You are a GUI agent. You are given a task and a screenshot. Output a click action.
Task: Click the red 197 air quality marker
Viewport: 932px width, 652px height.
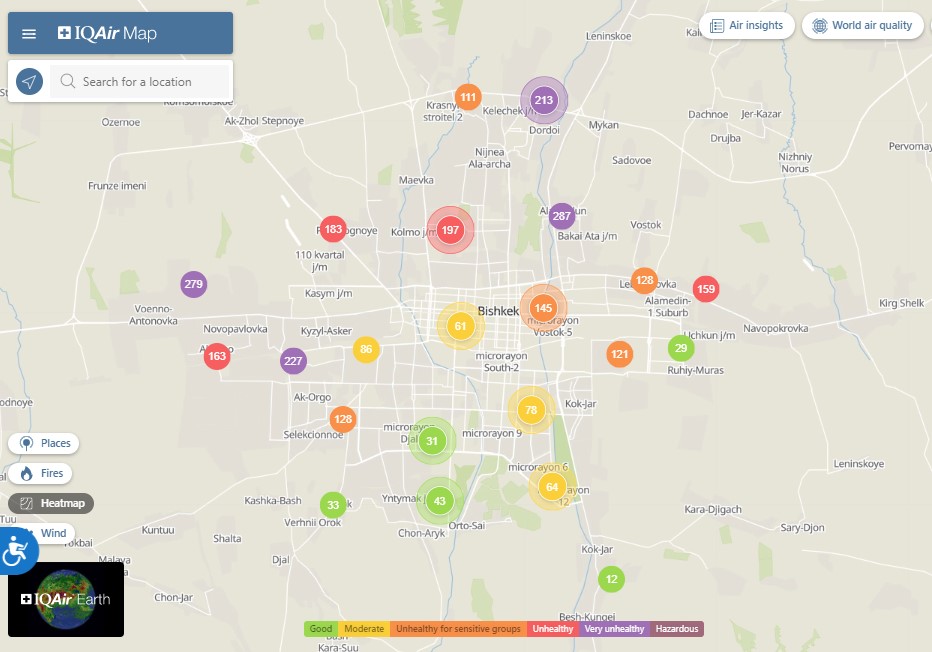450,231
